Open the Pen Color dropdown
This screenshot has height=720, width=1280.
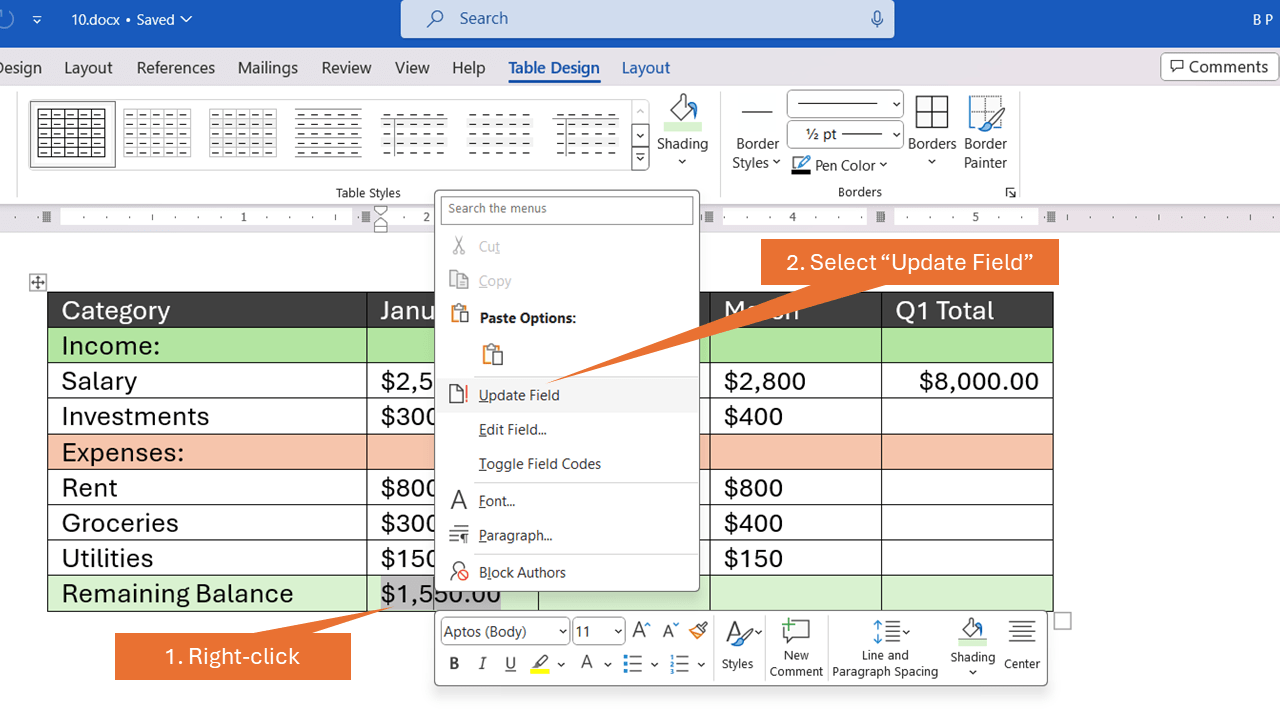tap(840, 165)
